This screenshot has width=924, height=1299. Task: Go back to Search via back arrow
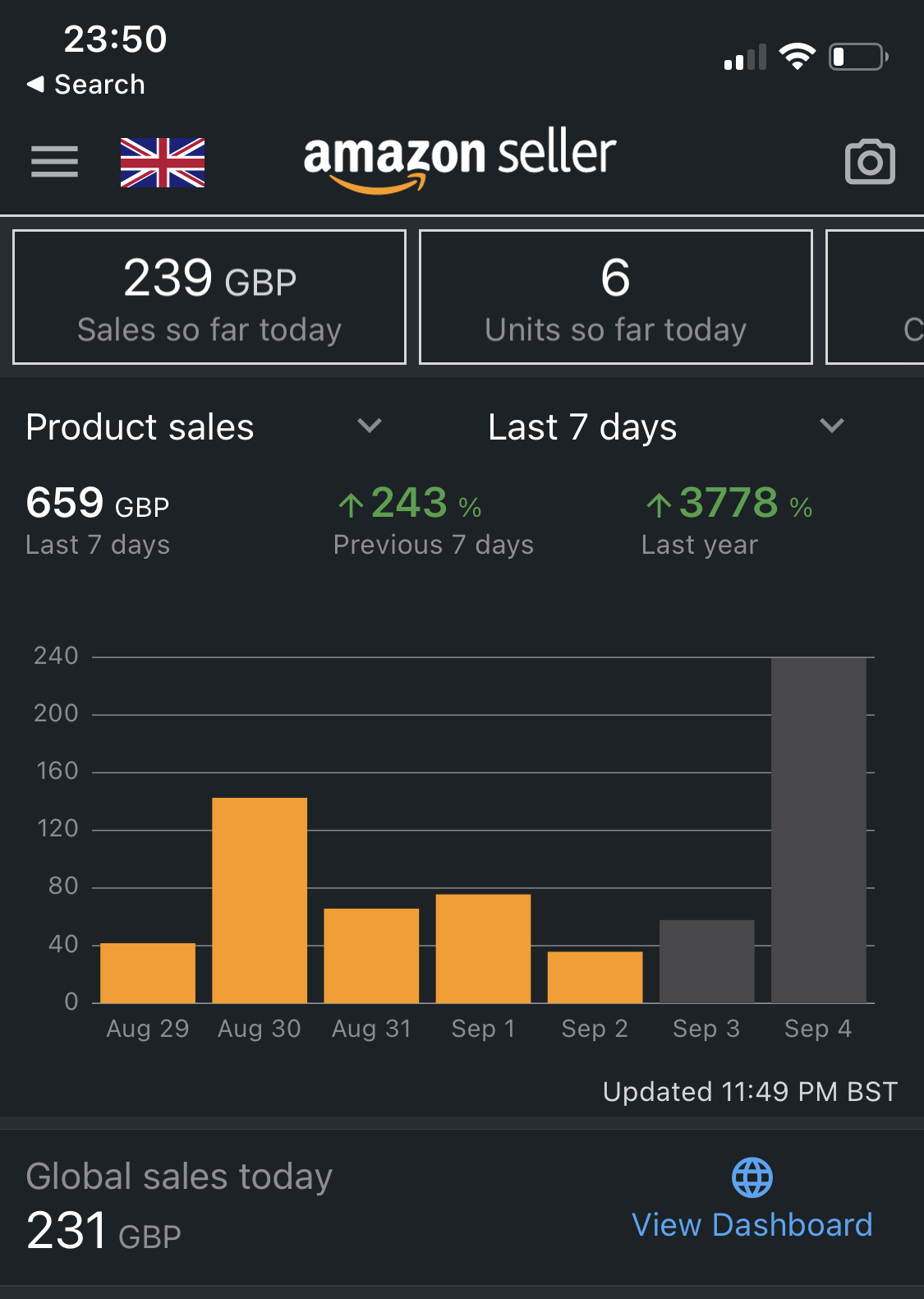85,84
